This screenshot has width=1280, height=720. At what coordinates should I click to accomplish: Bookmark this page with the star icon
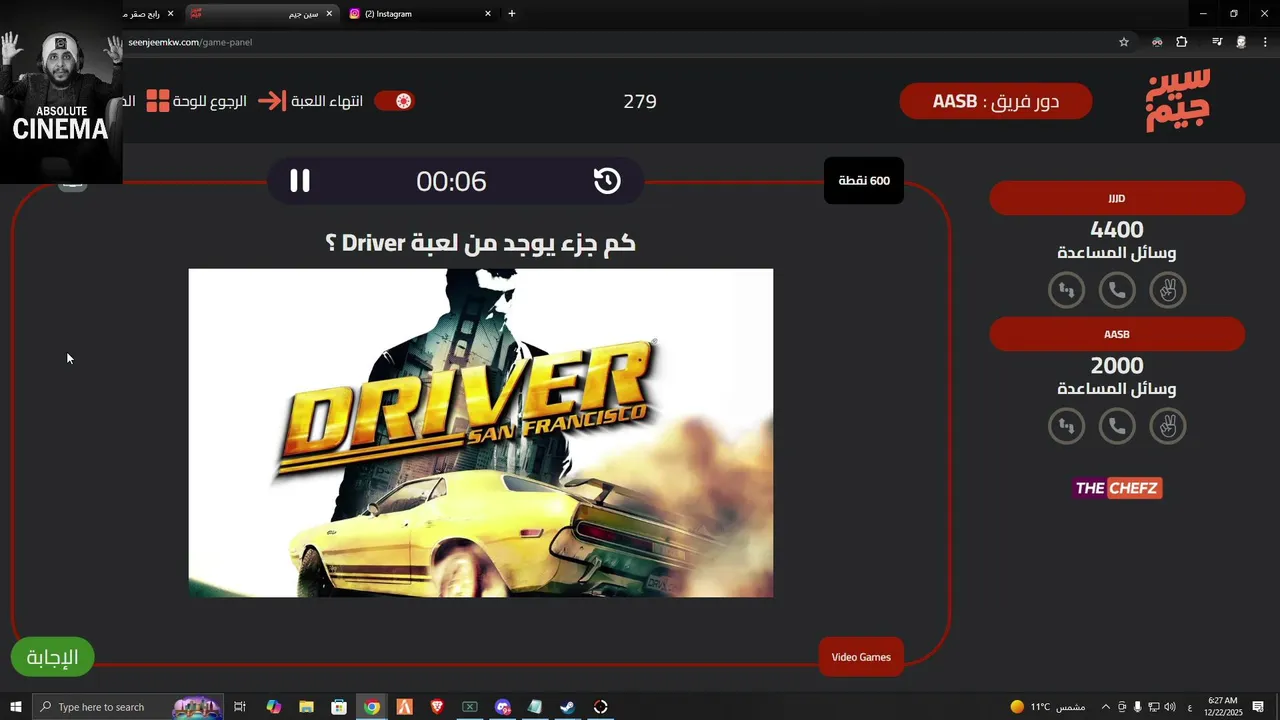pos(1124,42)
